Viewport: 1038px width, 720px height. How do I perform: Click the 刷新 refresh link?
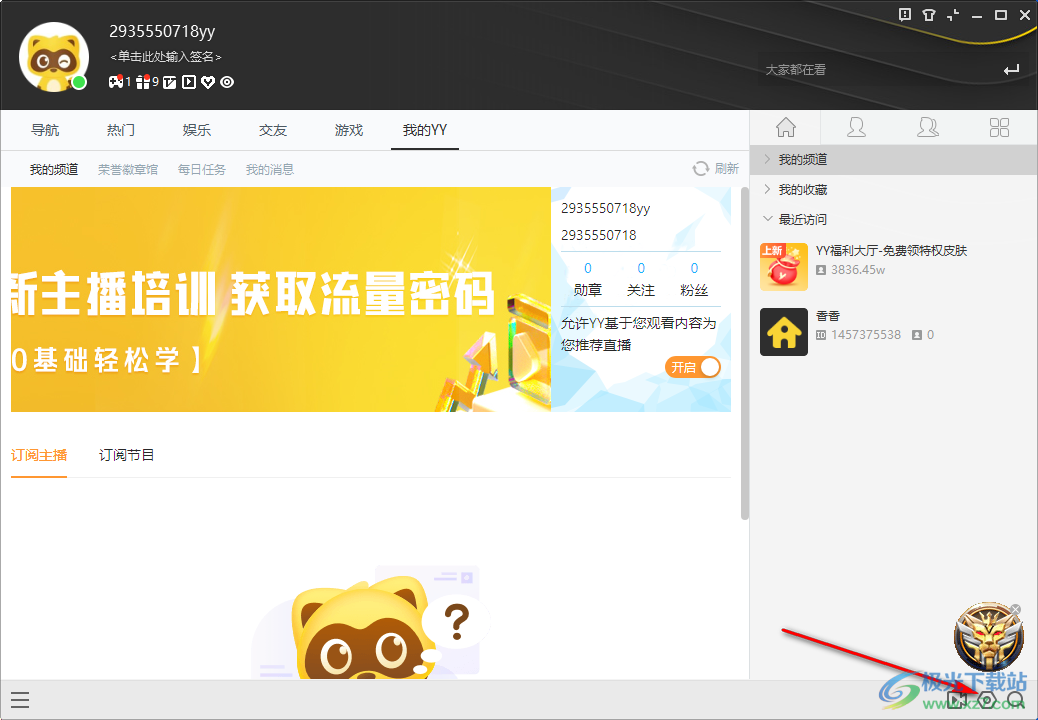point(727,169)
